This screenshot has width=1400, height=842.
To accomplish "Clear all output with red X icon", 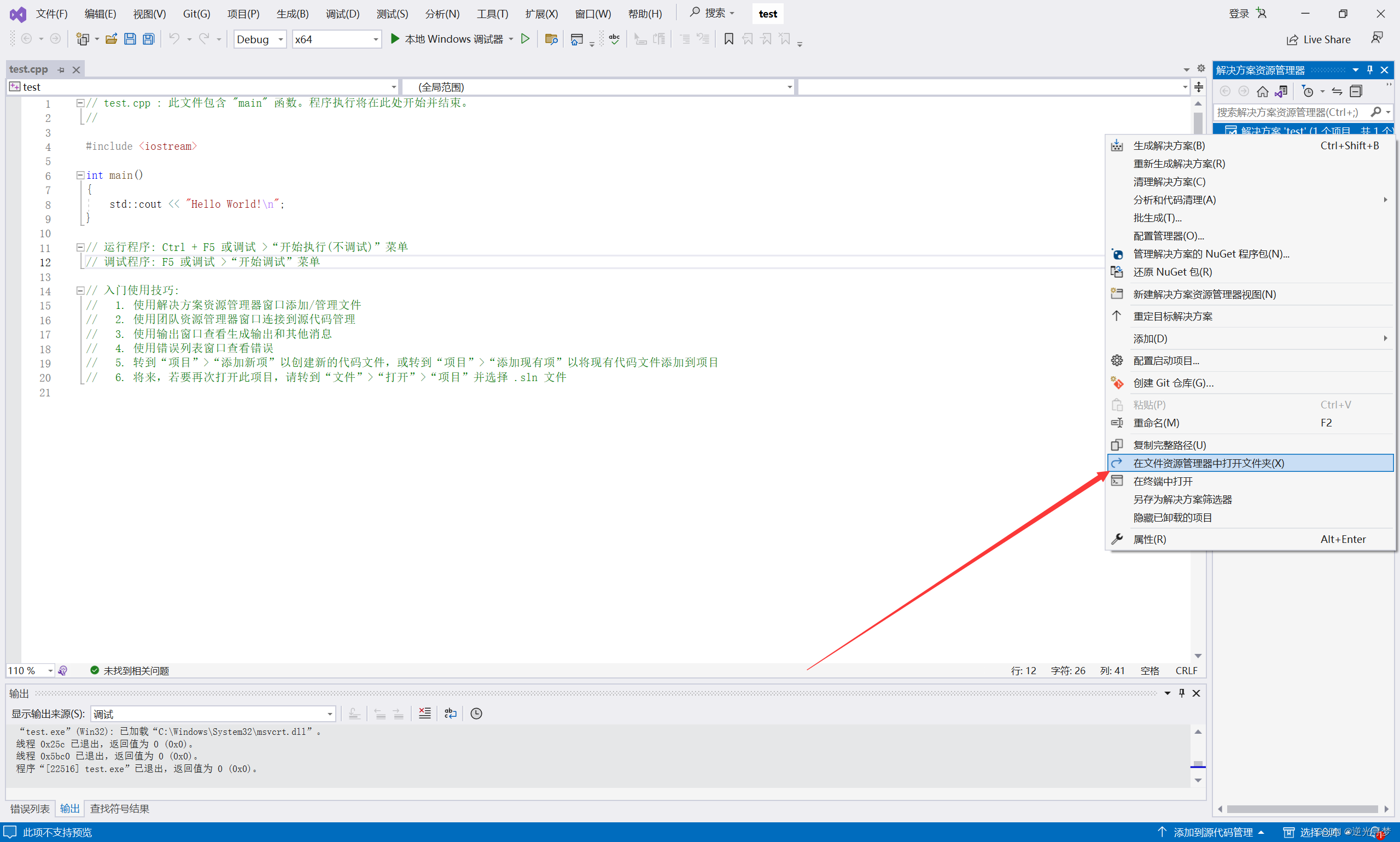I will click(424, 713).
